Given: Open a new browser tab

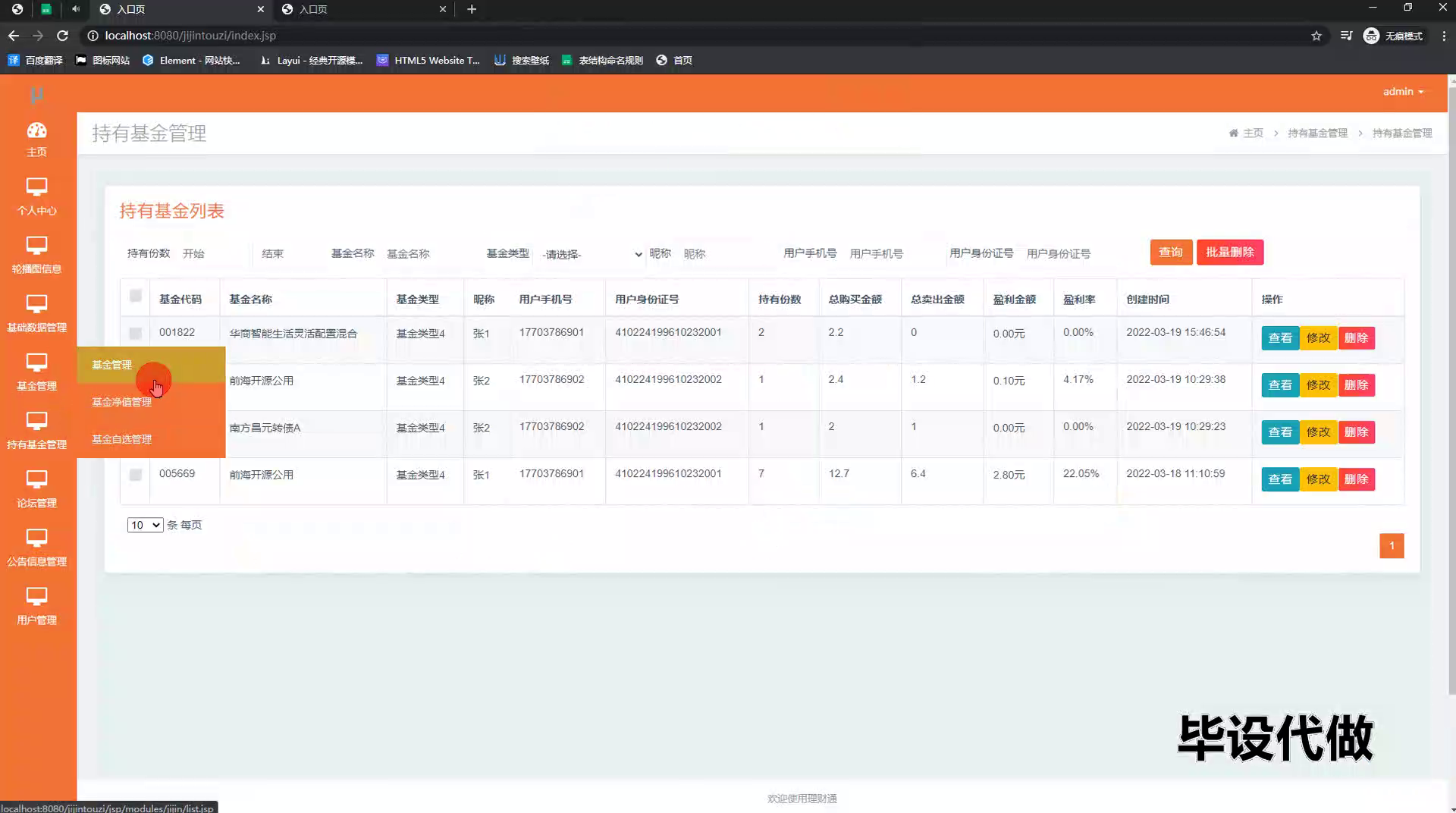Looking at the screenshot, I should pos(472,9).
